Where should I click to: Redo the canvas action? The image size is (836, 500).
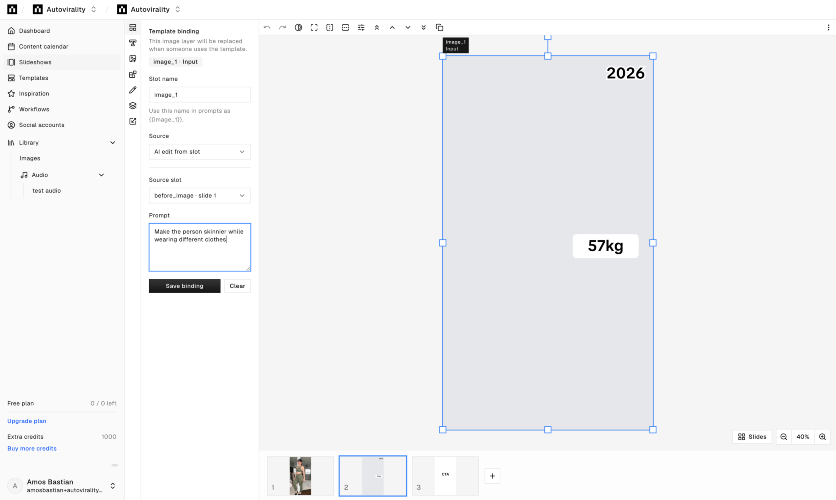[x=283, y=28]
